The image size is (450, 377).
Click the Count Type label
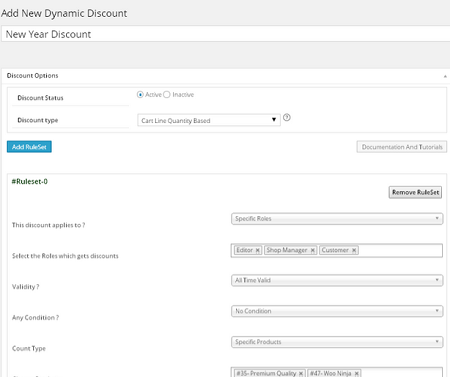pos(29,348)
